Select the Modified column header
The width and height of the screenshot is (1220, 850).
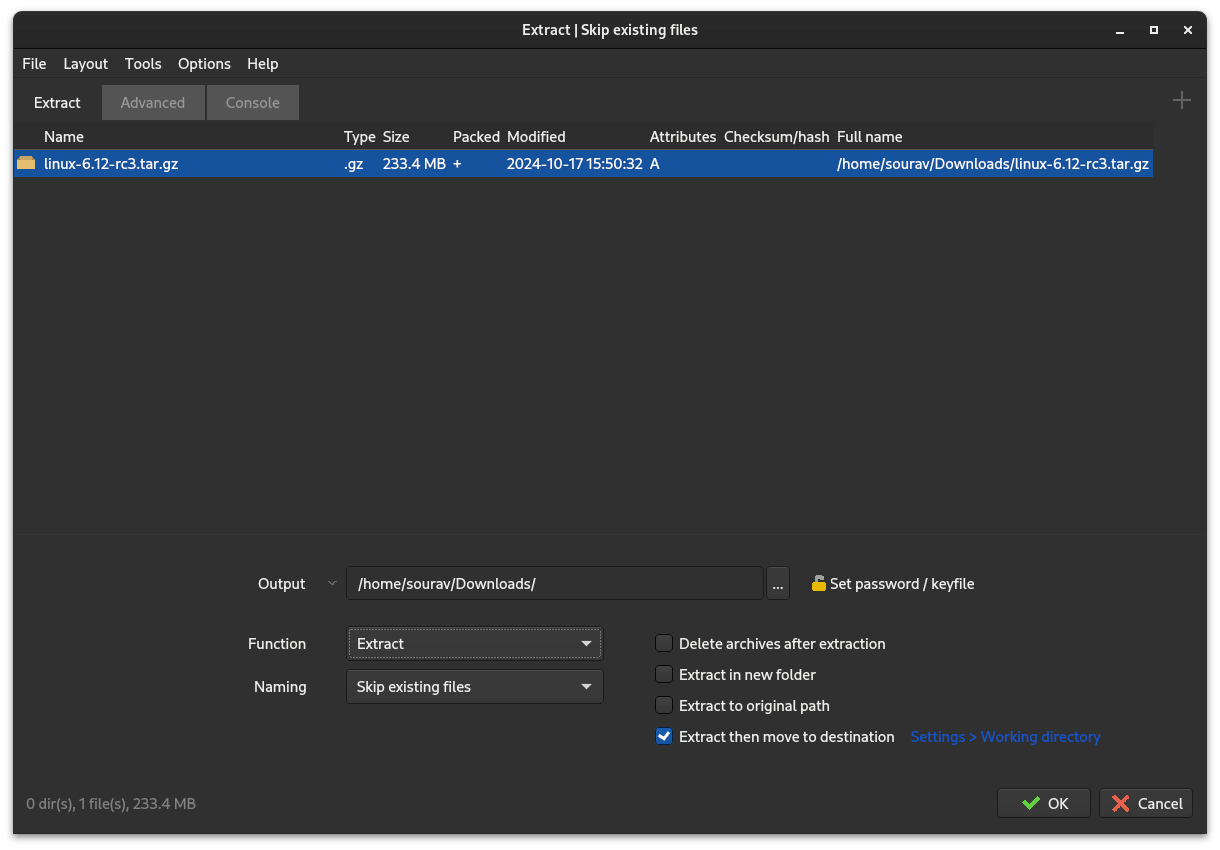pos(536,137)
